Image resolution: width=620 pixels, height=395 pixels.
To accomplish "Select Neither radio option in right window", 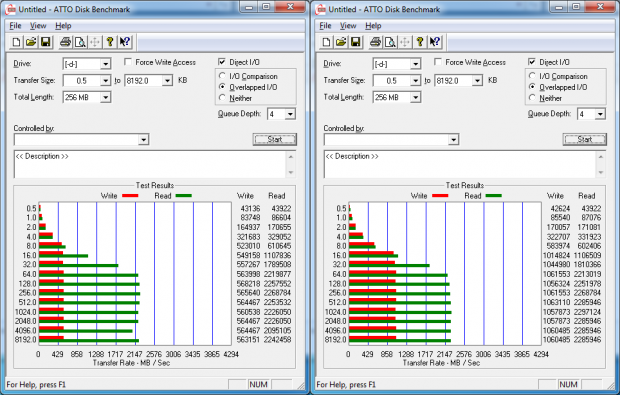I will click(532, 98).
